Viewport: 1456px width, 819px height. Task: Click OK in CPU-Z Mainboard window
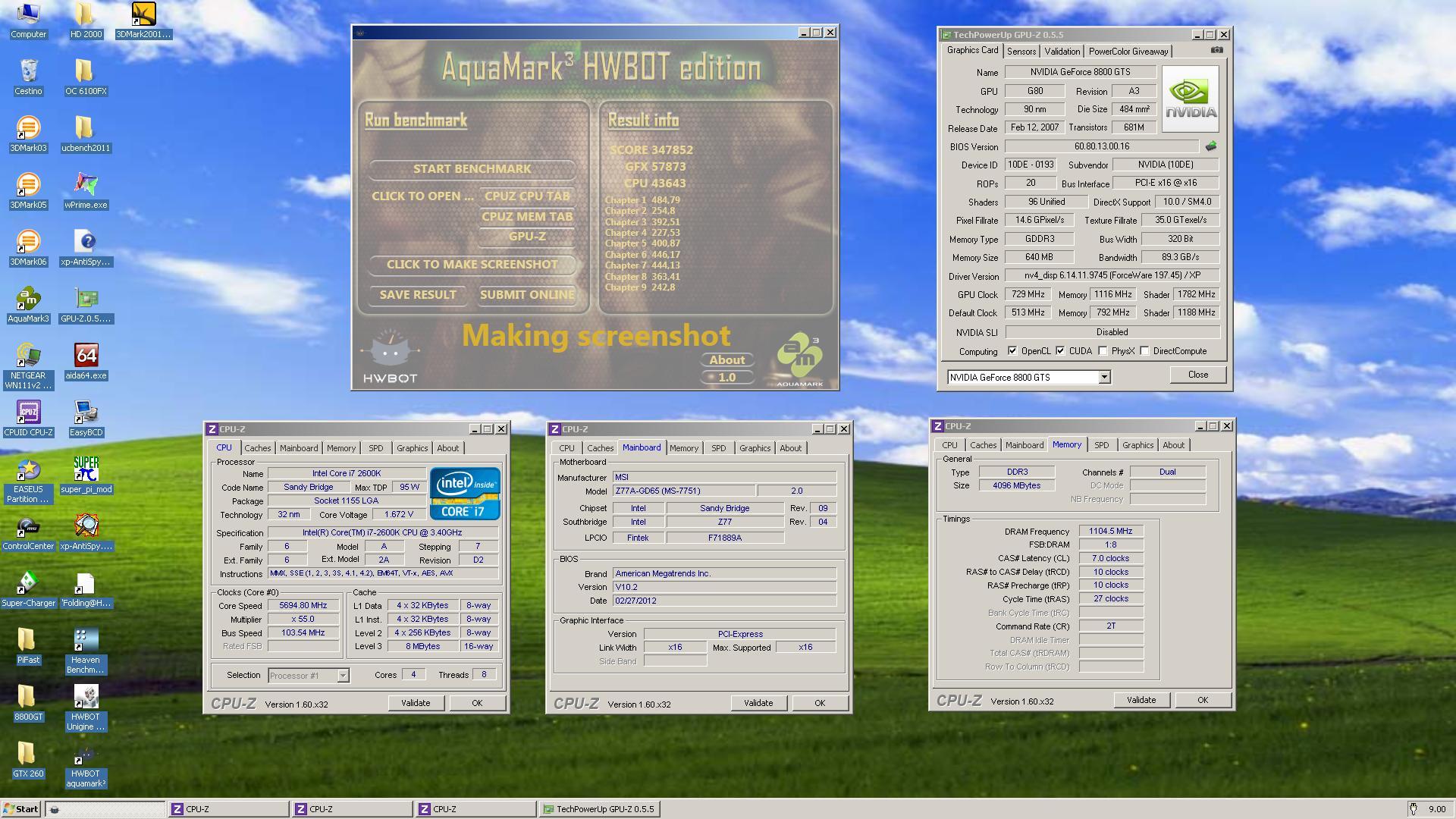click(819, 703)
